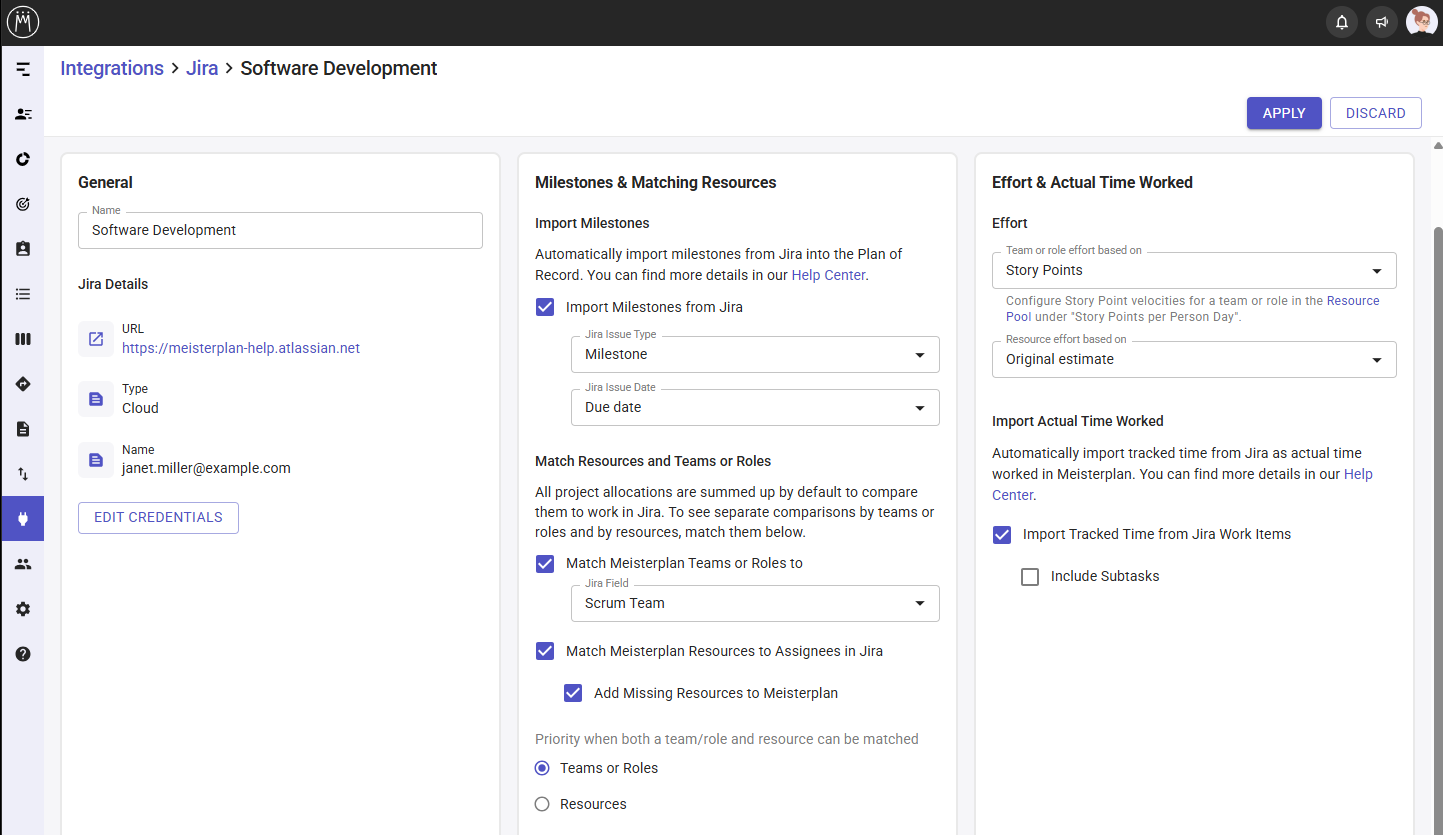Open the help question mark icon
Viewport: 1443px width, 835px height.
point(23,654)
